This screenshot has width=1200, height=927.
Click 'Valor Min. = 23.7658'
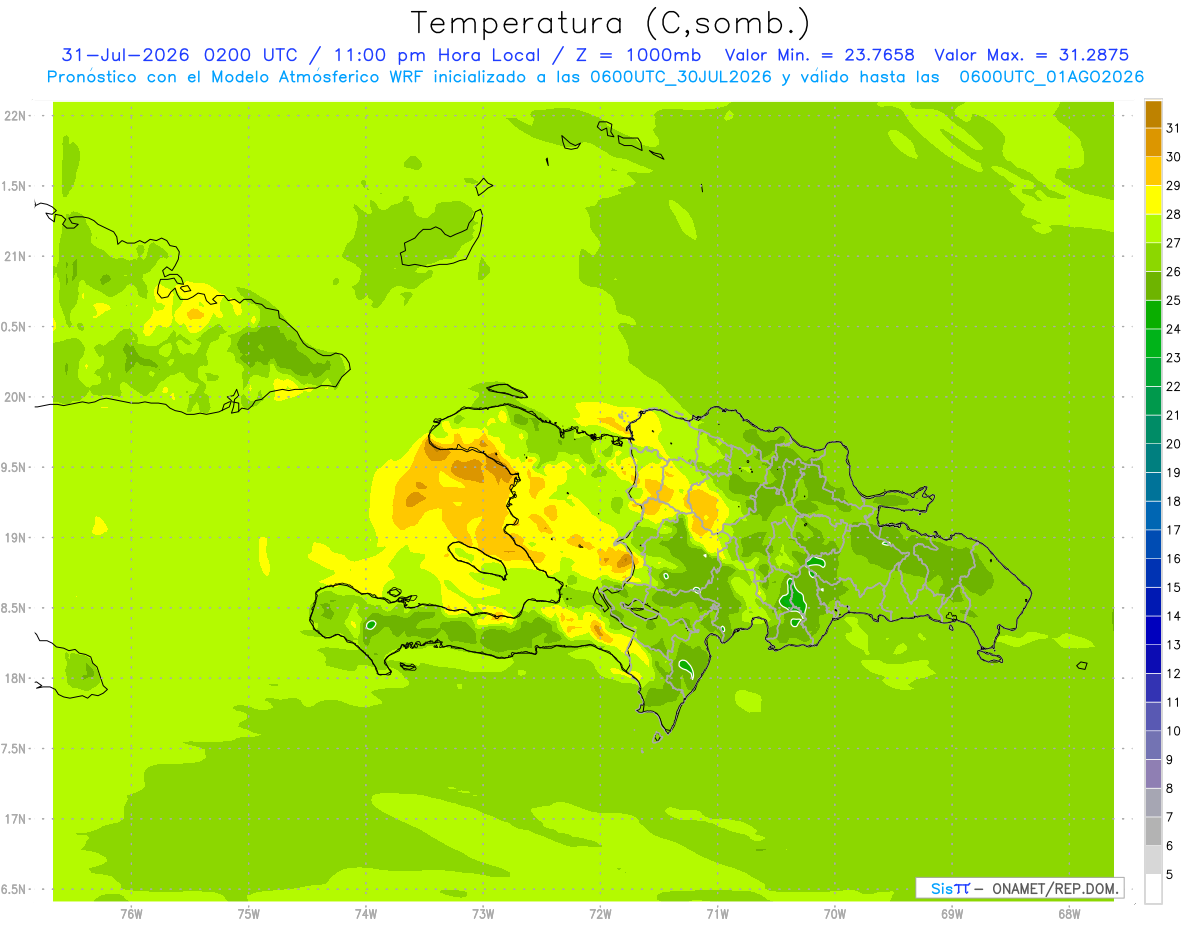(819, 55)
